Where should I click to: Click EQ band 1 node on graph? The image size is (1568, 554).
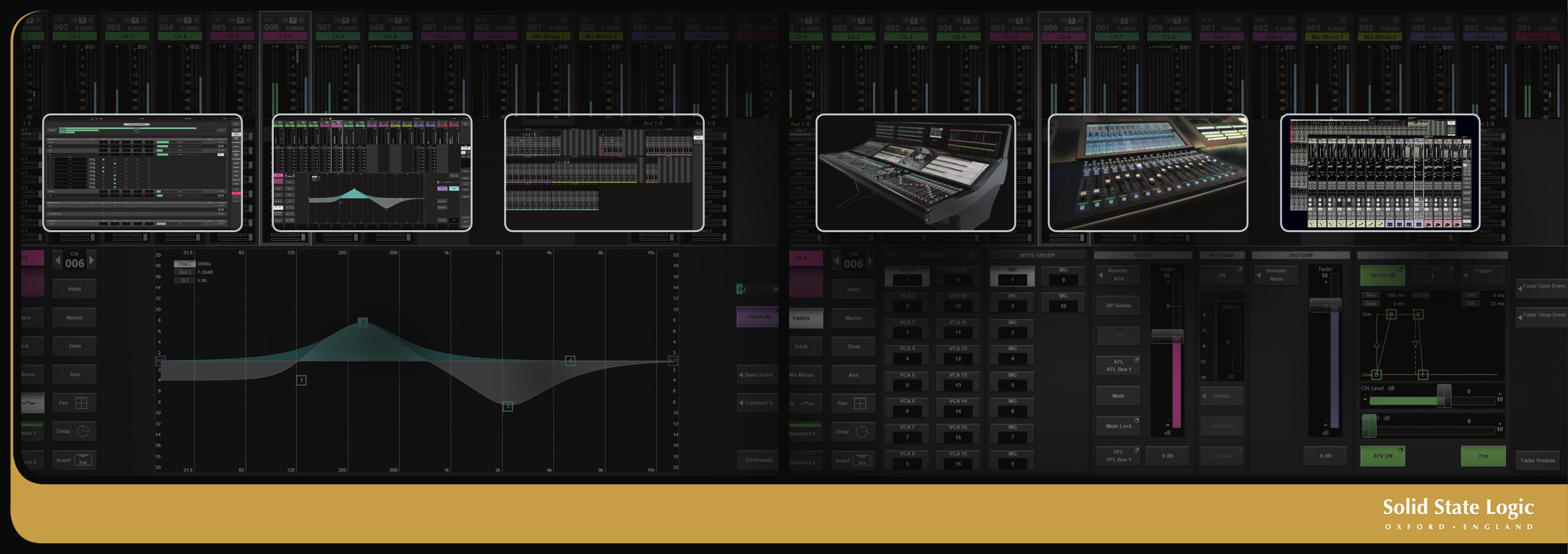click(301, 380)
